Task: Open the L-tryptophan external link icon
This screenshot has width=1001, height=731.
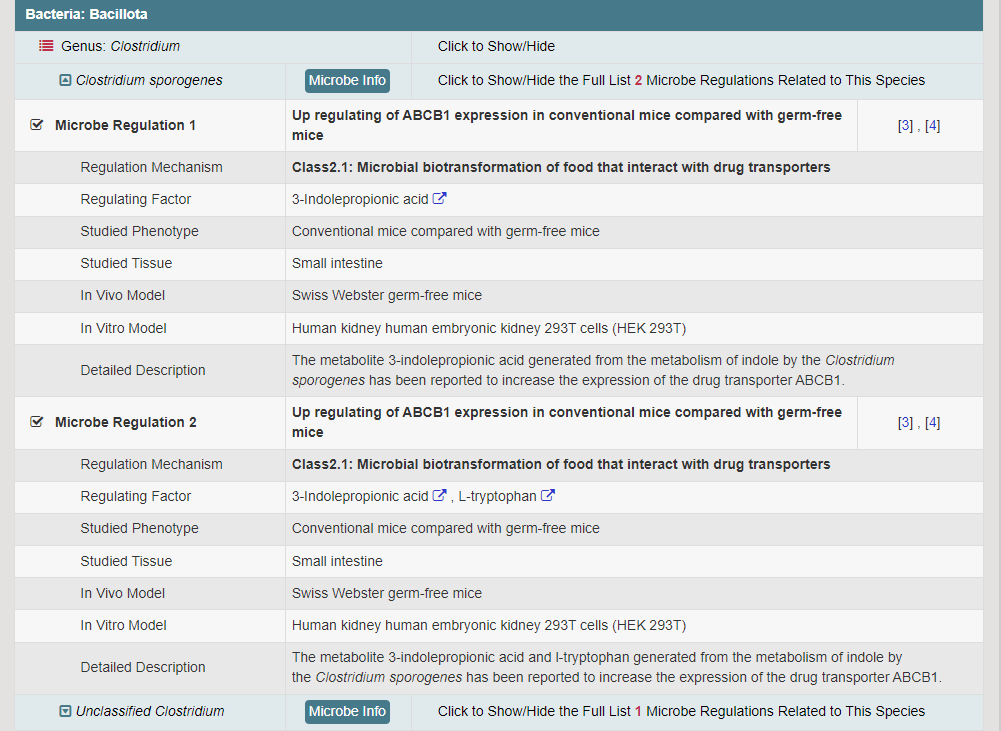Action: (x=548, y=496)
